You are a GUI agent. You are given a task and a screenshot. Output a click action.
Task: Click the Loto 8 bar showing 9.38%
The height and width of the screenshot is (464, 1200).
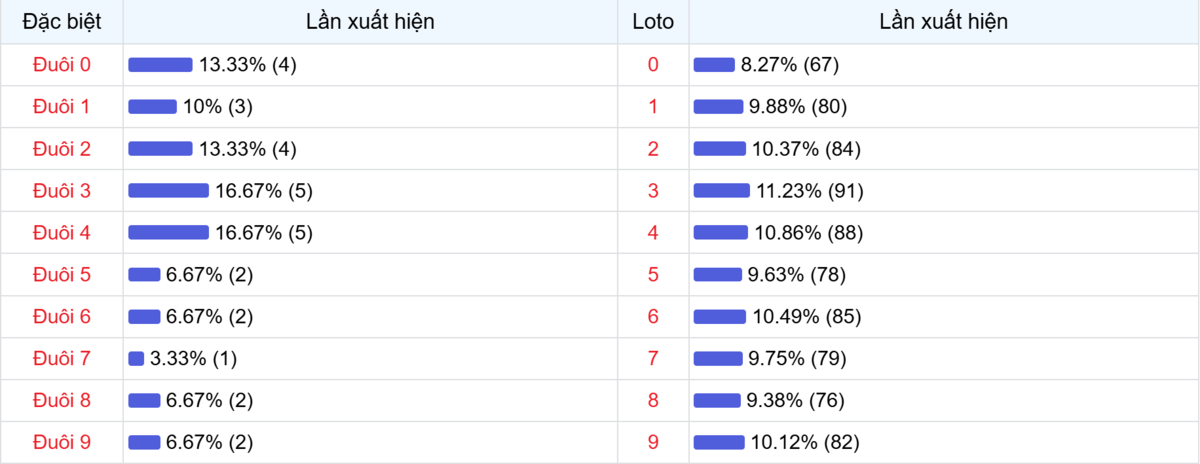coord(716,400)
